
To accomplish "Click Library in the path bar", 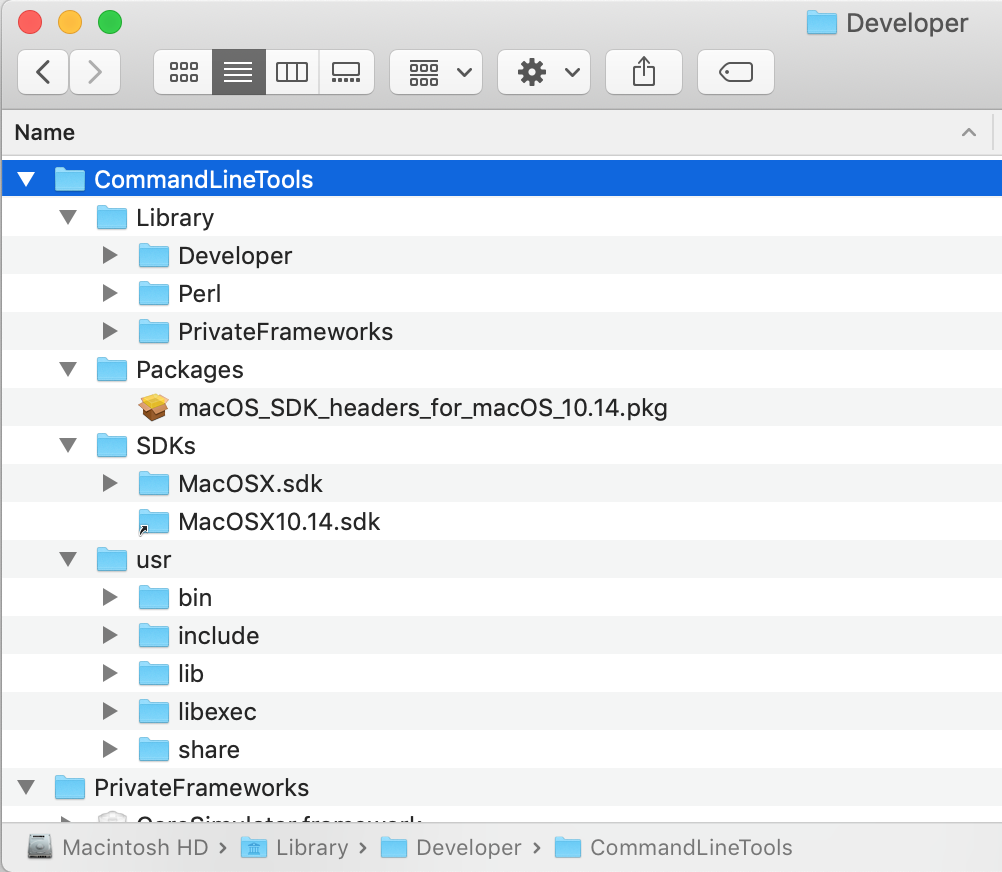I will (x=311, y=848).
